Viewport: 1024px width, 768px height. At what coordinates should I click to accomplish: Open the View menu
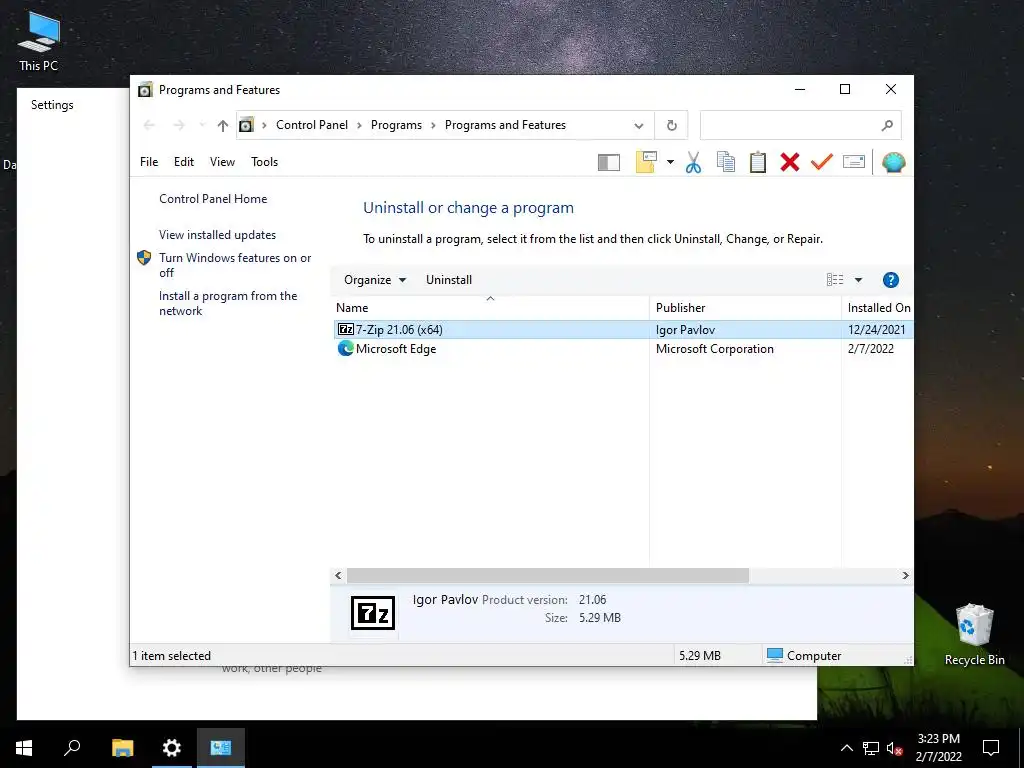pyautogui.click(x=222, y=162)
